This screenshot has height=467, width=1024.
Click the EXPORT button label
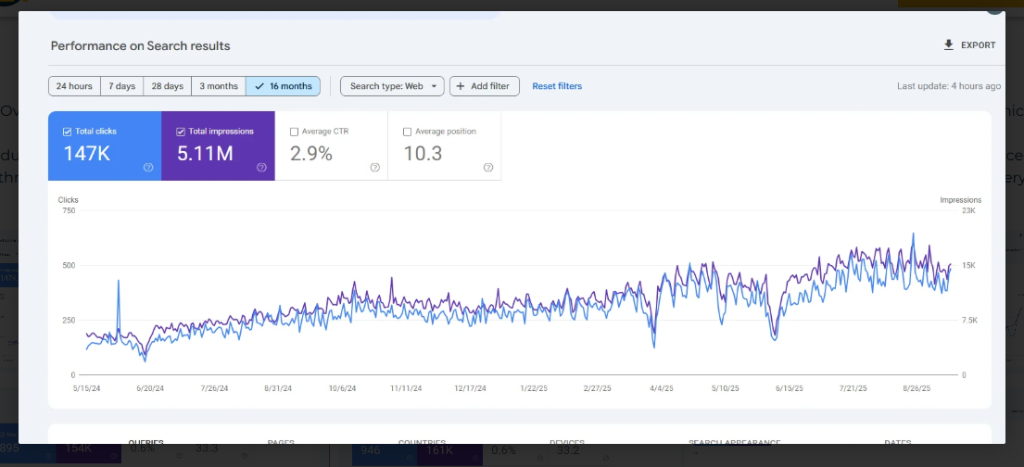point(978,46)
